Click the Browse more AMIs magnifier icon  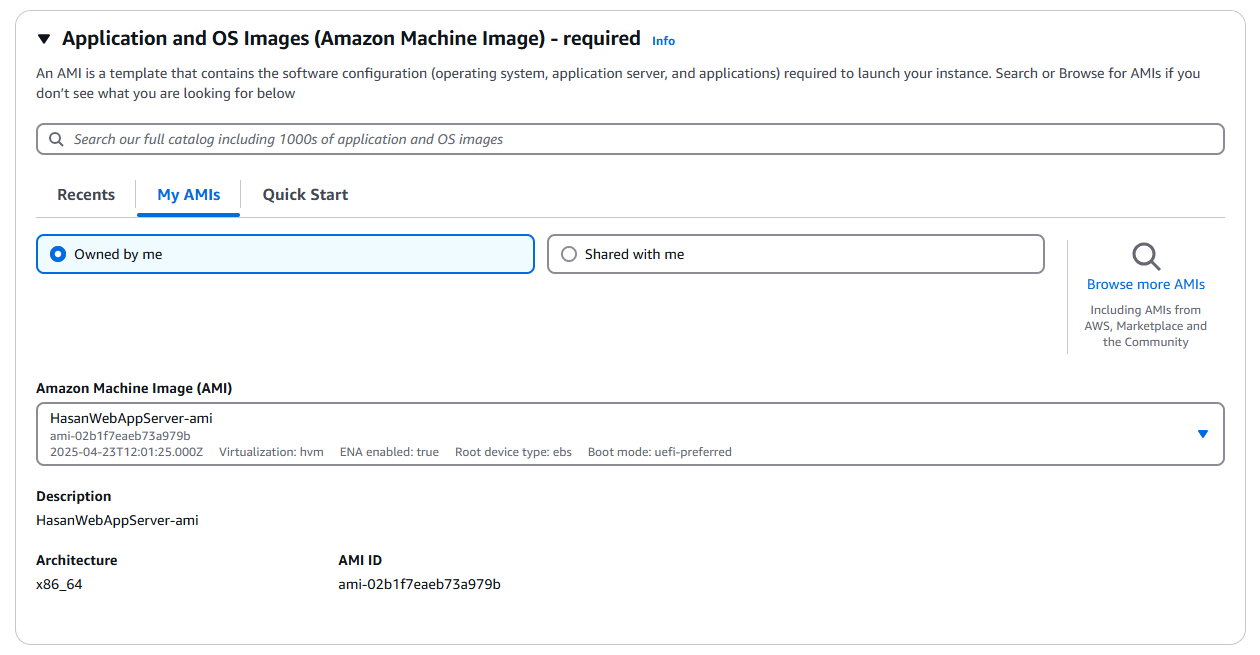[x=1146, y=256]
